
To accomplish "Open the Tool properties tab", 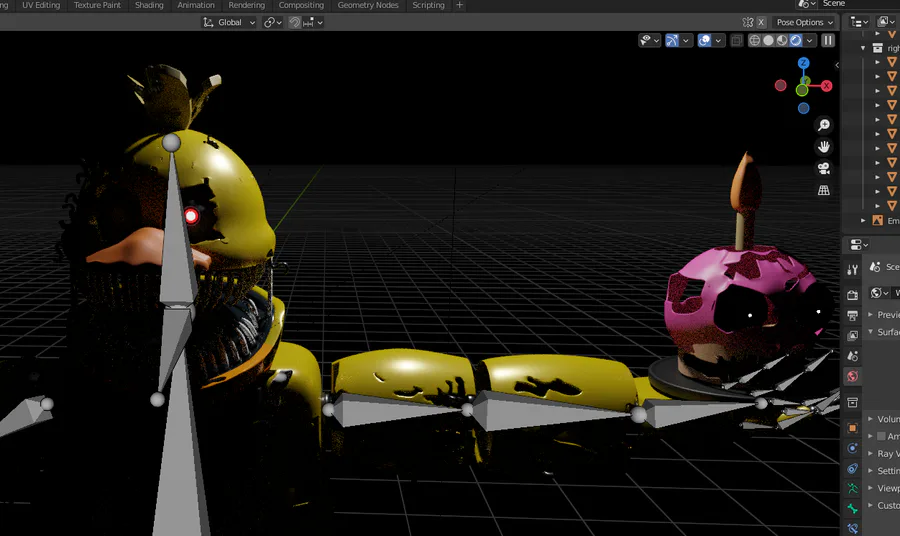I will pos(852,269).
